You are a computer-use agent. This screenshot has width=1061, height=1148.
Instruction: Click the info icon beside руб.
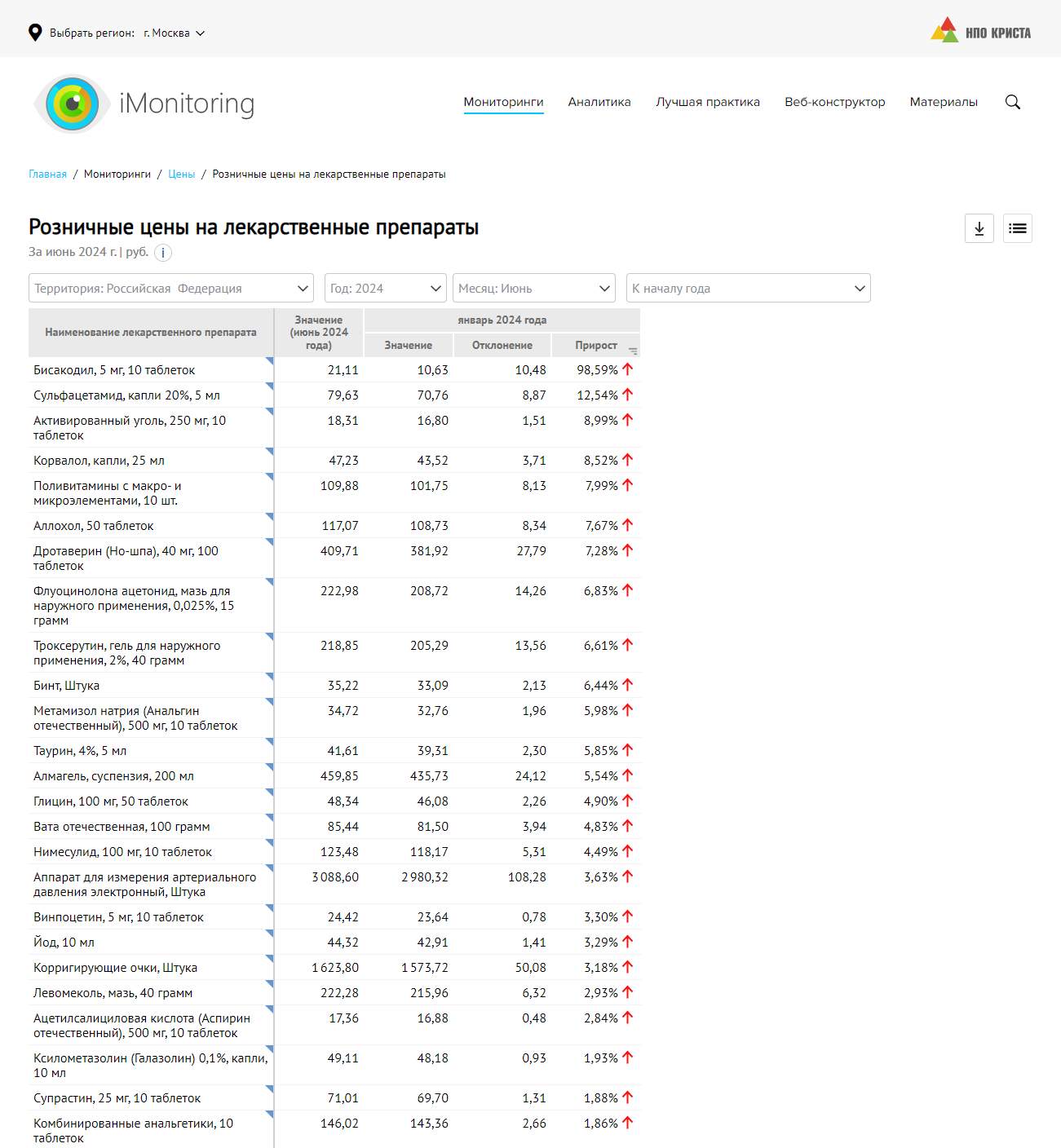coord(163,253)
